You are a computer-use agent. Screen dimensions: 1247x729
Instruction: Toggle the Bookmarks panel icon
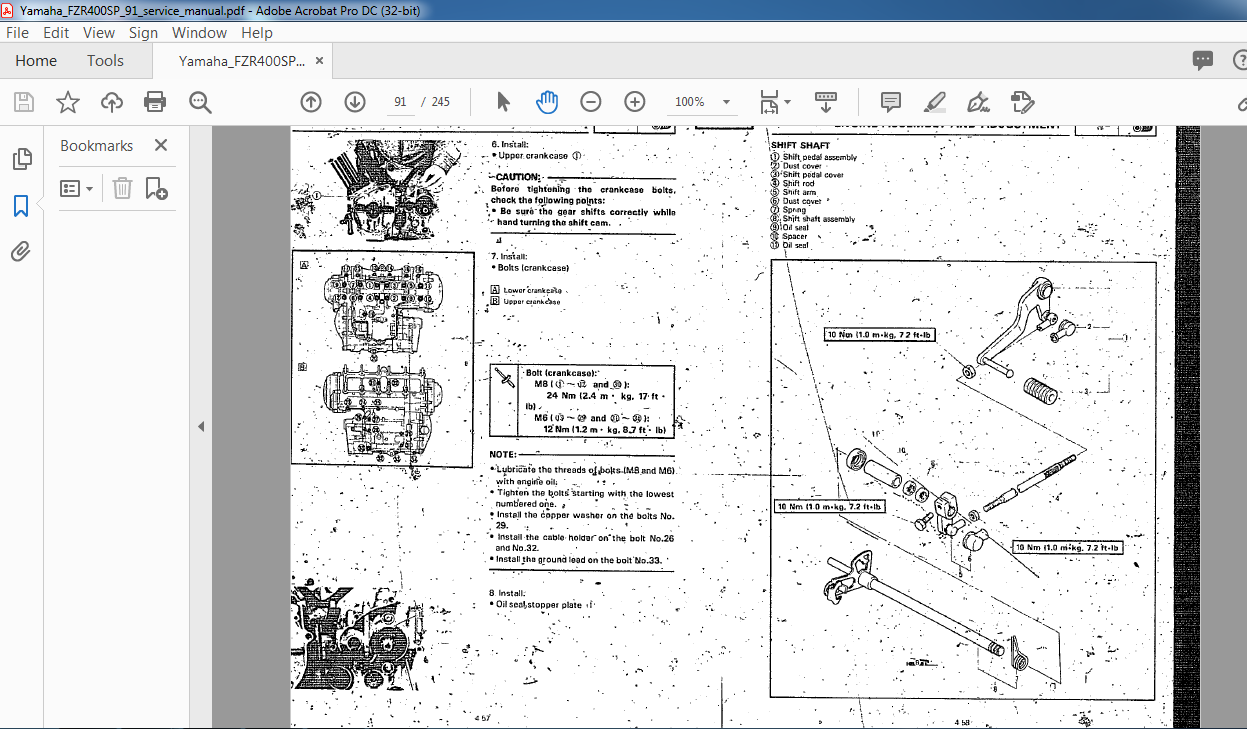click(x=21, y=206)
